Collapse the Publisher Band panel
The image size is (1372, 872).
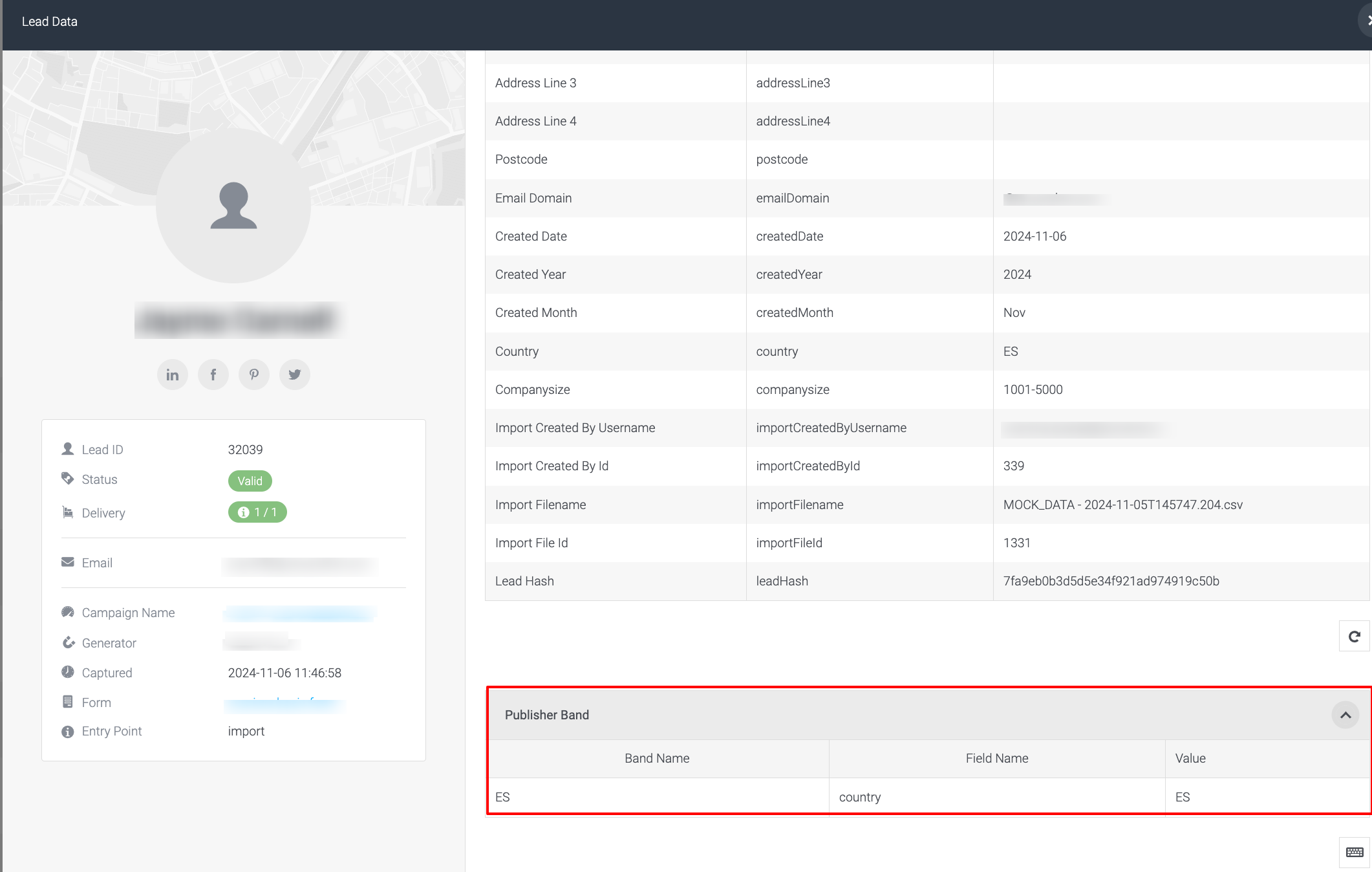pos(1345,715)
